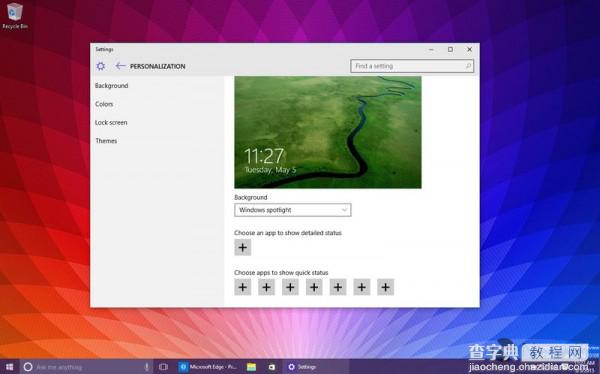The width and height of the screenshot is (600, 374).
Task: Add sixth quick status app slot
Action: 362,287
